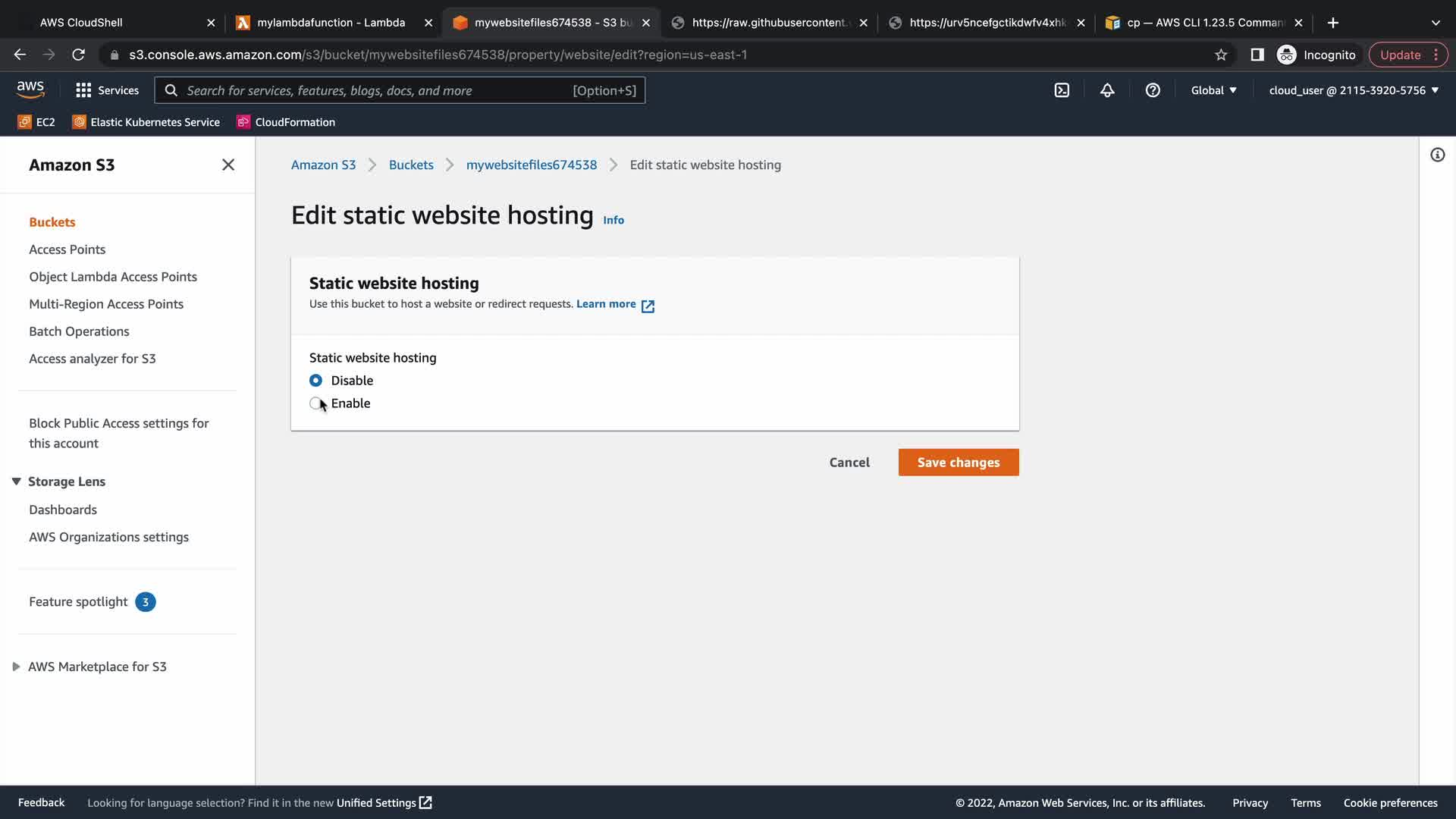Screen dimensions: 1456x819
Task: Open the info panel icon at right
Action: (1437, 155)
